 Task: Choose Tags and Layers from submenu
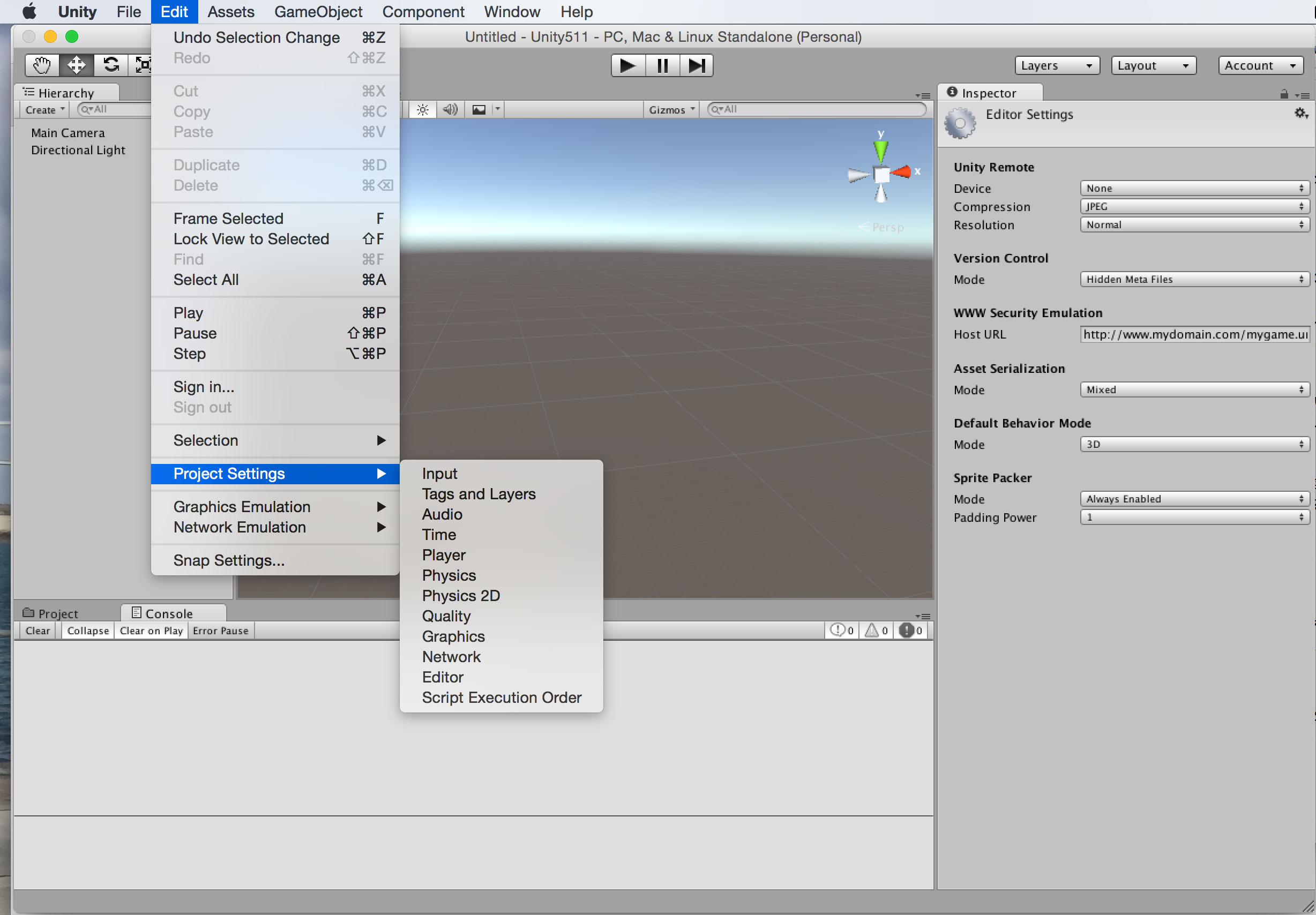(x=478, y=494)
